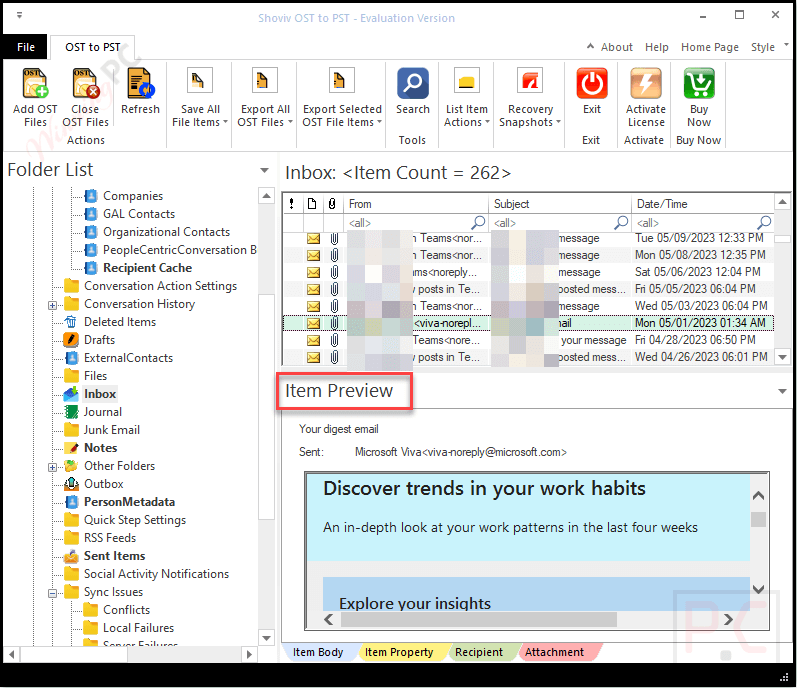797x688 pixels.
Task: Click the Add OST Files icon
Action: pyautogui.click(x=35, y=83)
